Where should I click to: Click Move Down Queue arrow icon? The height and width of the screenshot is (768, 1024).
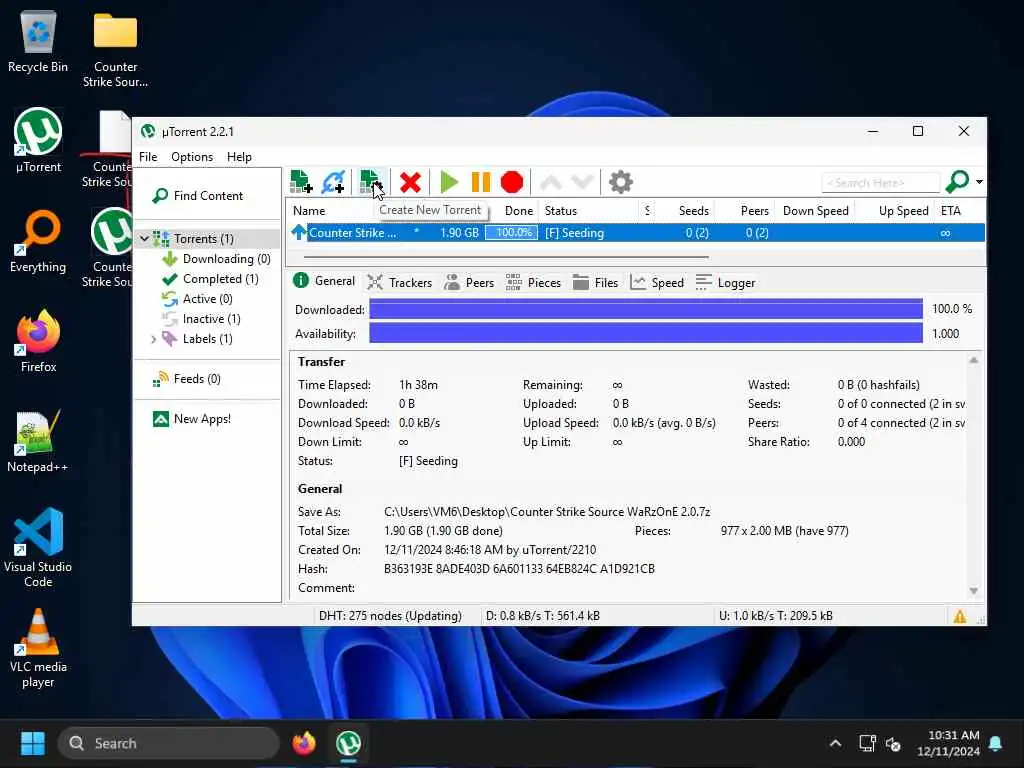pyautogui.click(x=582, y=182)
